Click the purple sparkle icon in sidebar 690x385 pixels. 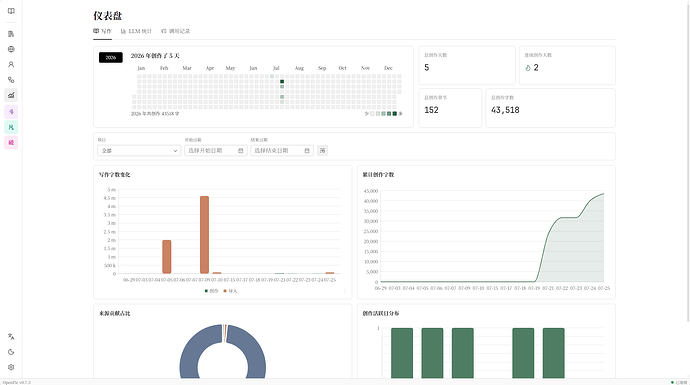[x=11, y=112]
